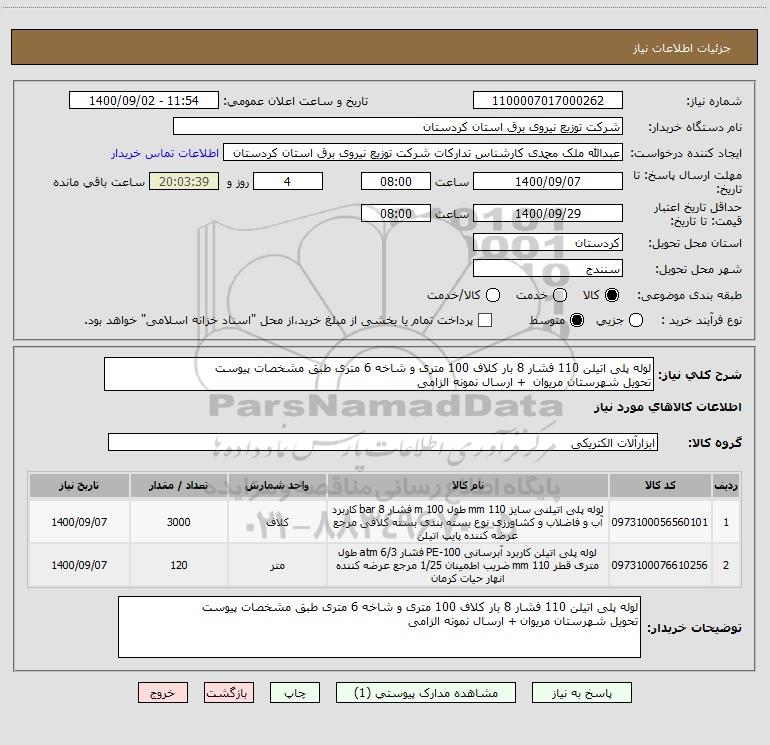Click the شرح کلی نیاز description box
The height and width of the screenshot is (745, 770).
click(379, 375)
